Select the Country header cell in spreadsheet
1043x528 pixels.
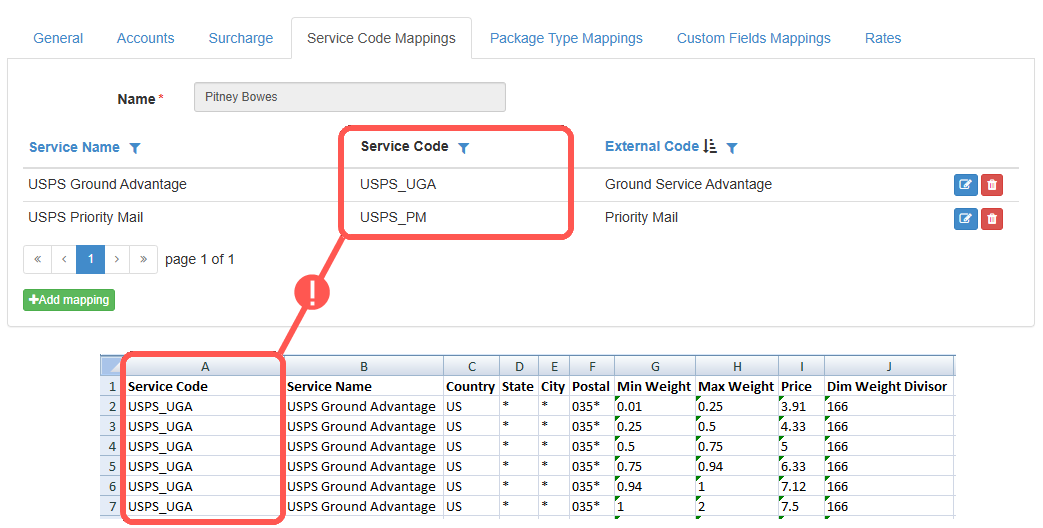click(x=471, y=386)
